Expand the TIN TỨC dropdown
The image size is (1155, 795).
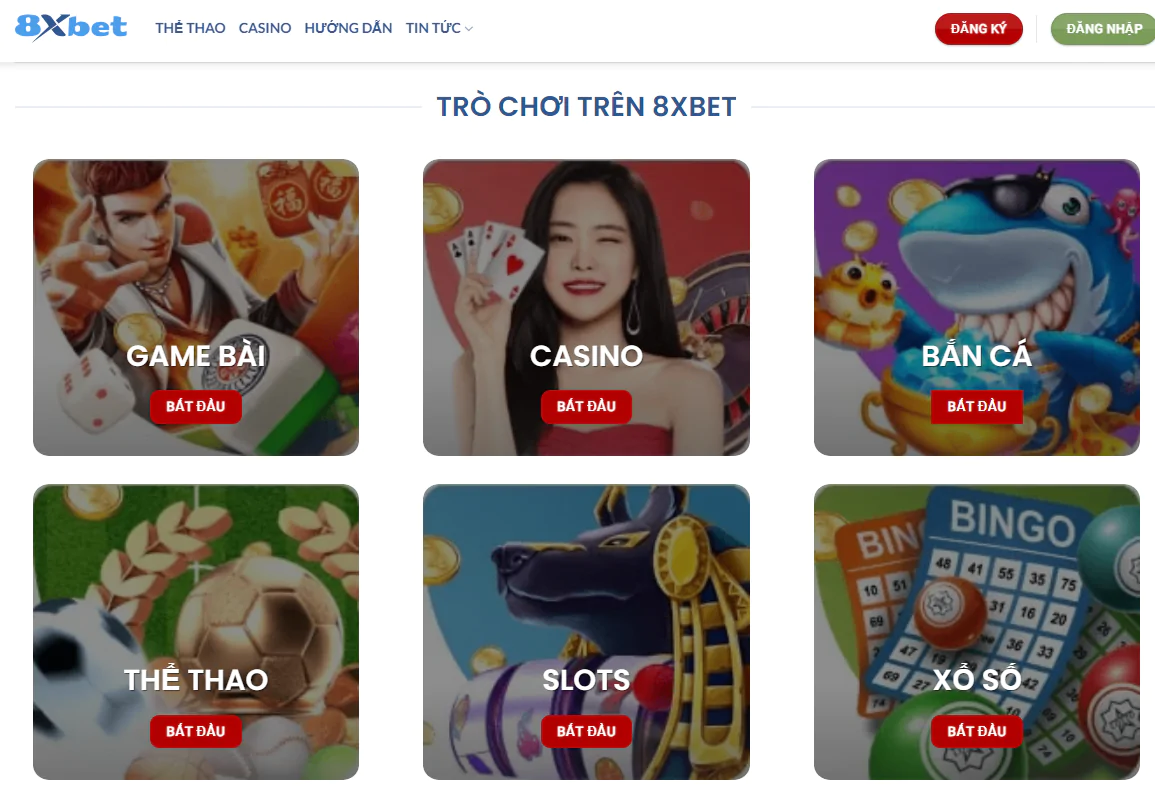[x=439, y=28]
